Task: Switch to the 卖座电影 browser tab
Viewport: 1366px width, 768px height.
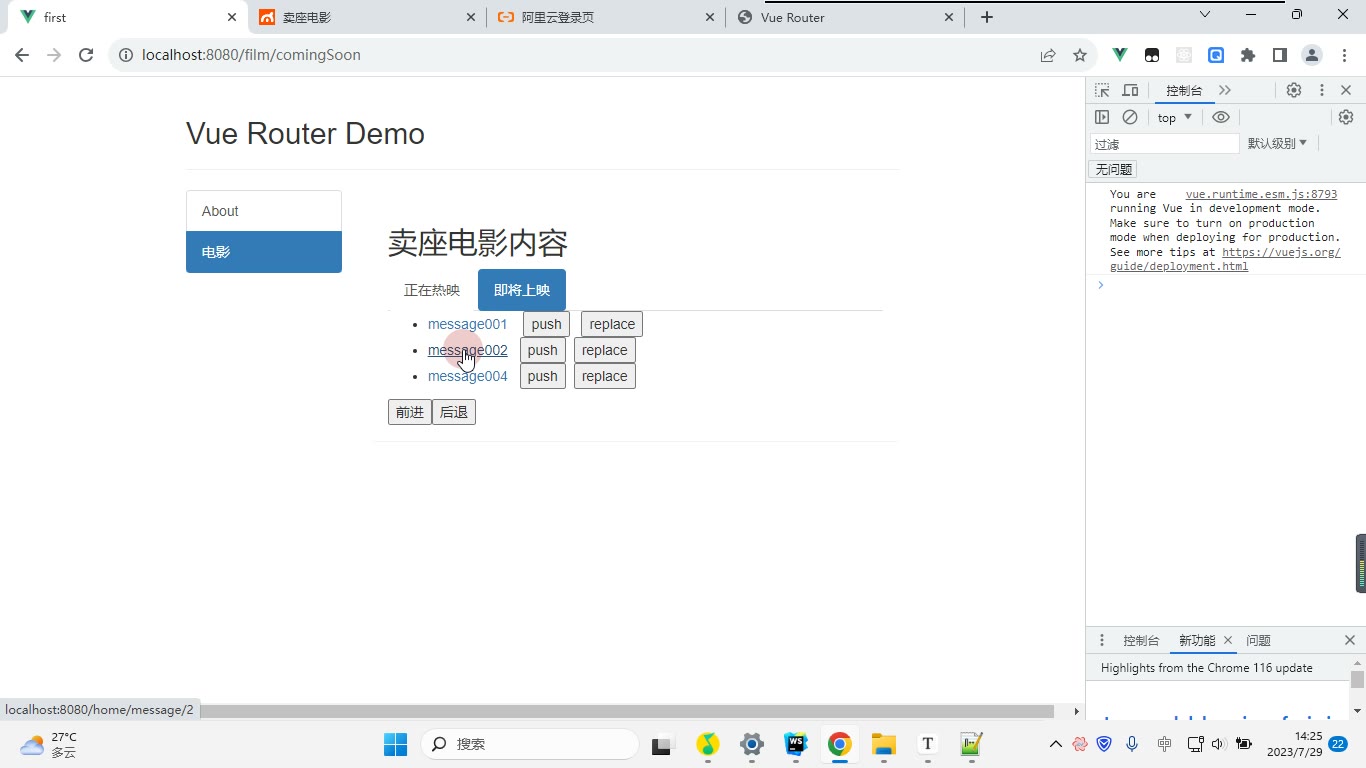Action: [369, 17]
